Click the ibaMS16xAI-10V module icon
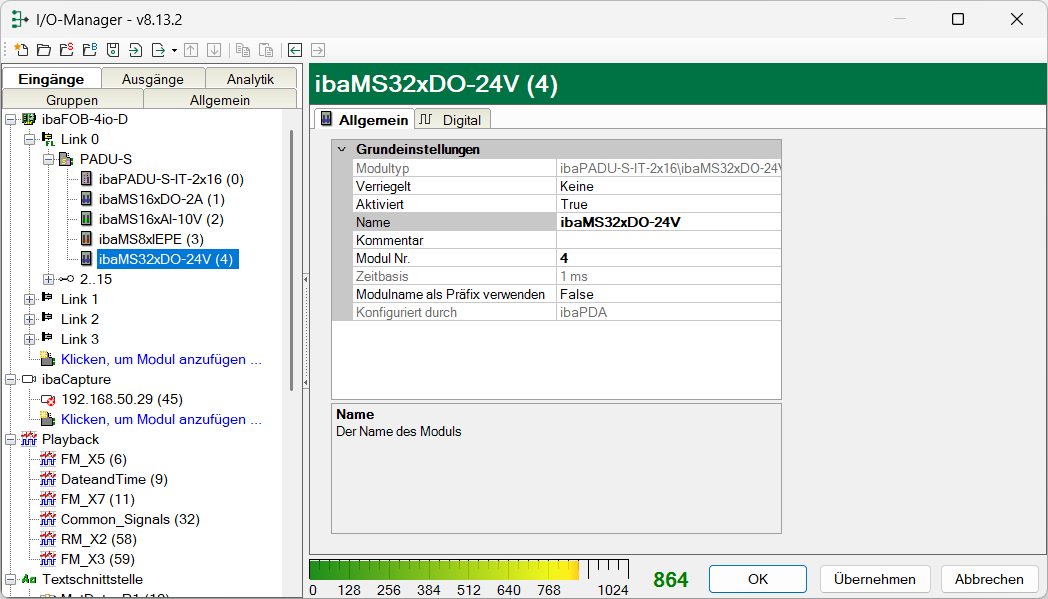The image size is (1048, 599). coord(86,219)
